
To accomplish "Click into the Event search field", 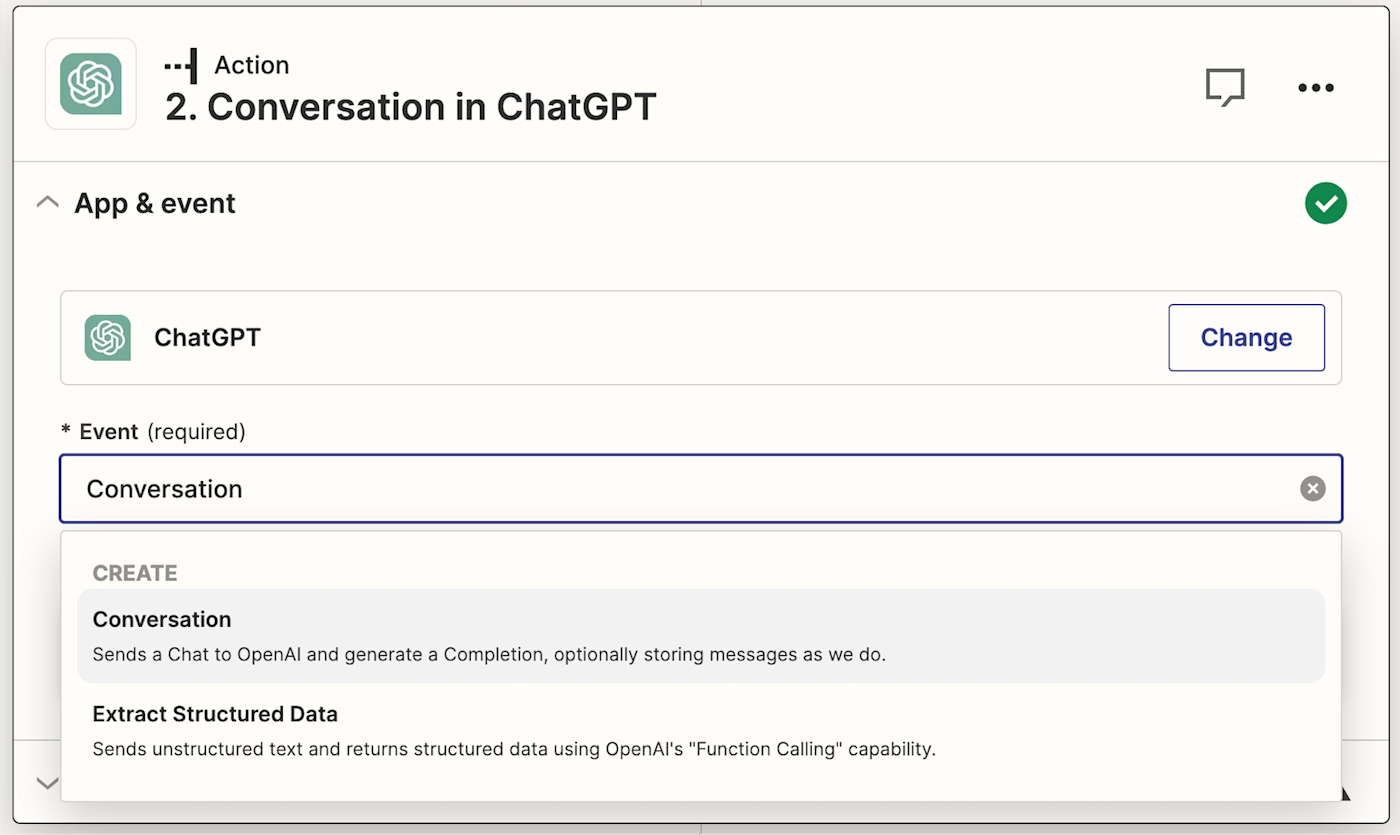I will tap(700, 489).
